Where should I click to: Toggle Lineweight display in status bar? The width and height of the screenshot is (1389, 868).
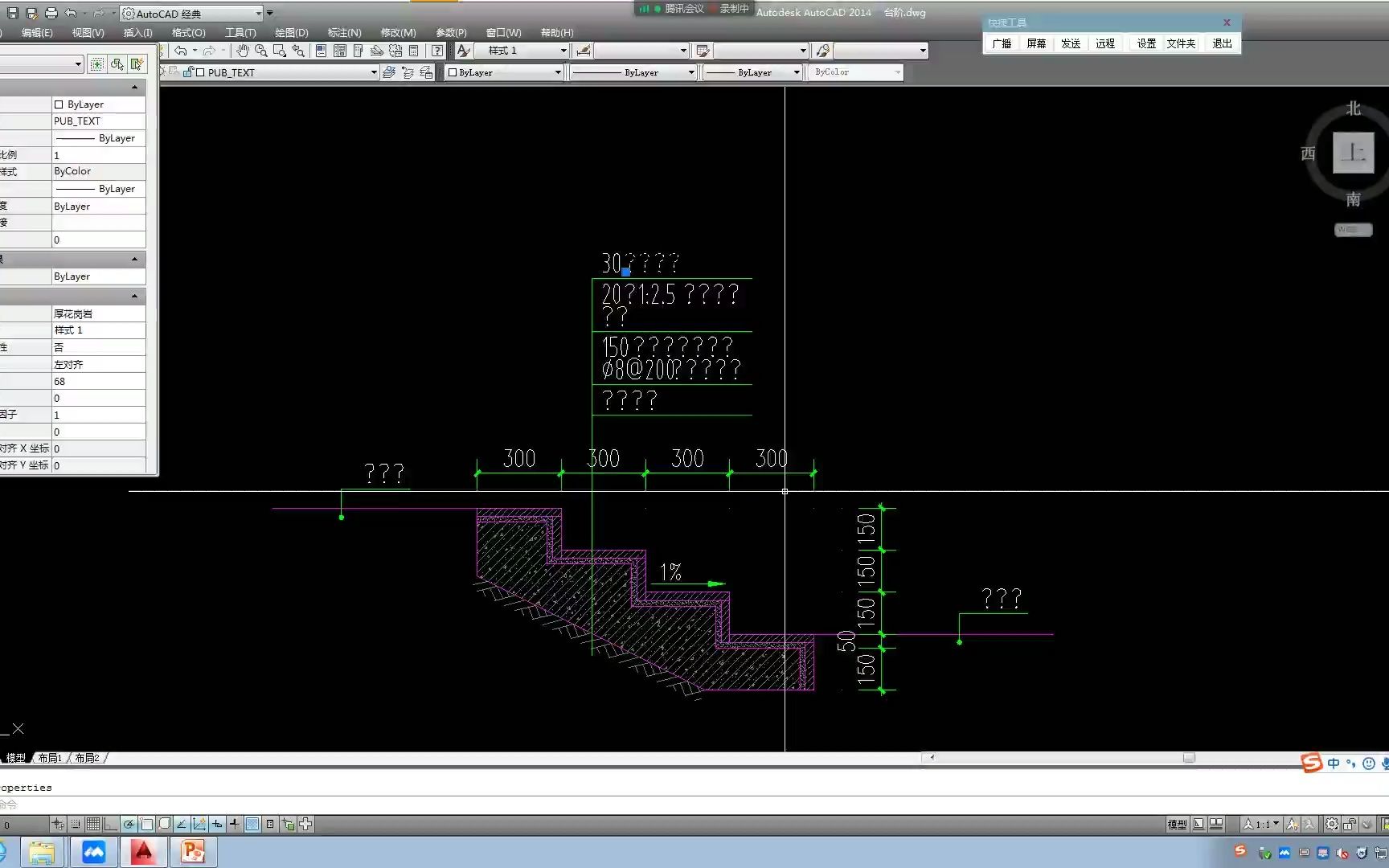coord(235,824)
